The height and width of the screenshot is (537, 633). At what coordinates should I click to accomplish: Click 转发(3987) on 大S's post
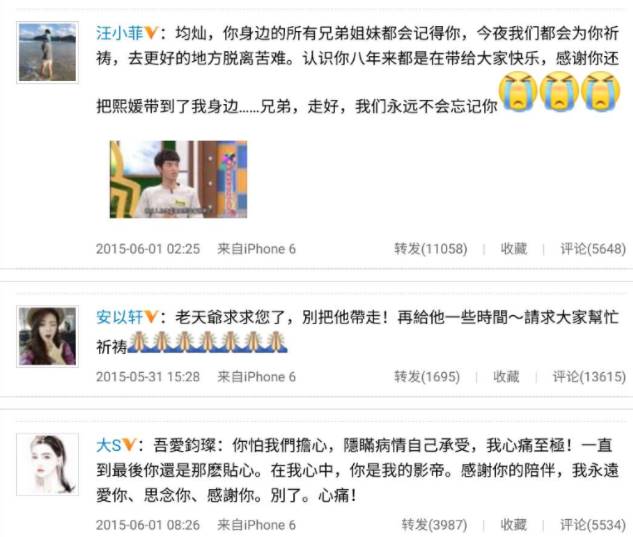[x=434, y=525]
